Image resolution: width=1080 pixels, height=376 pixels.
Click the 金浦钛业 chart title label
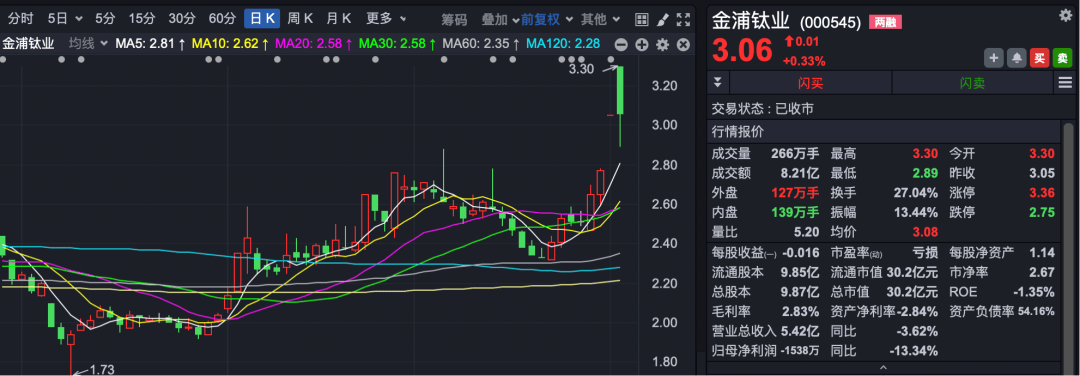click(x=28, y=44)
